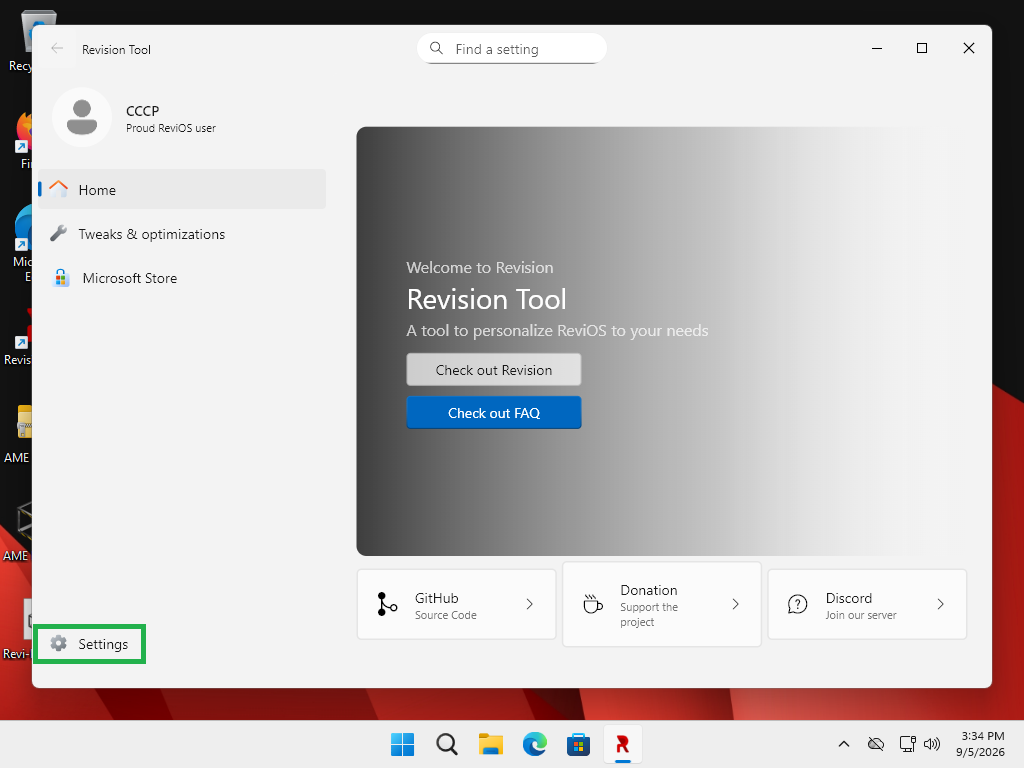The image size is (1024, 768).
Task: Click the chevron on the Discord card
Action: (x=940, y=604)
